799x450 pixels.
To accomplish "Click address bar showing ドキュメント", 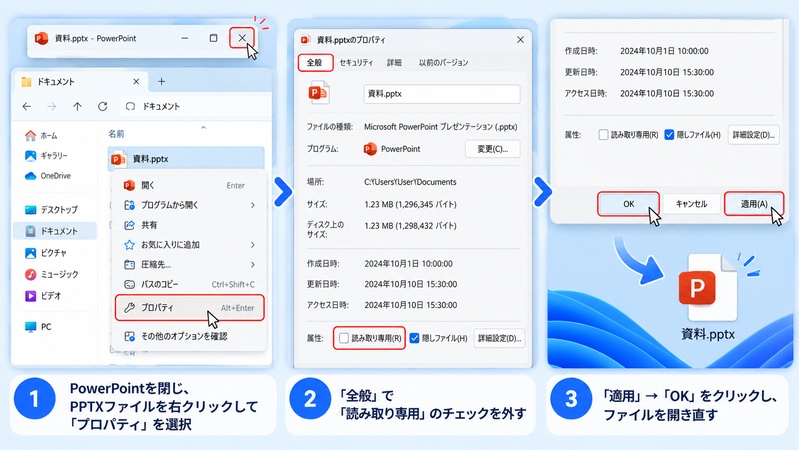I will pyautogui.click(x=195, y=107).
